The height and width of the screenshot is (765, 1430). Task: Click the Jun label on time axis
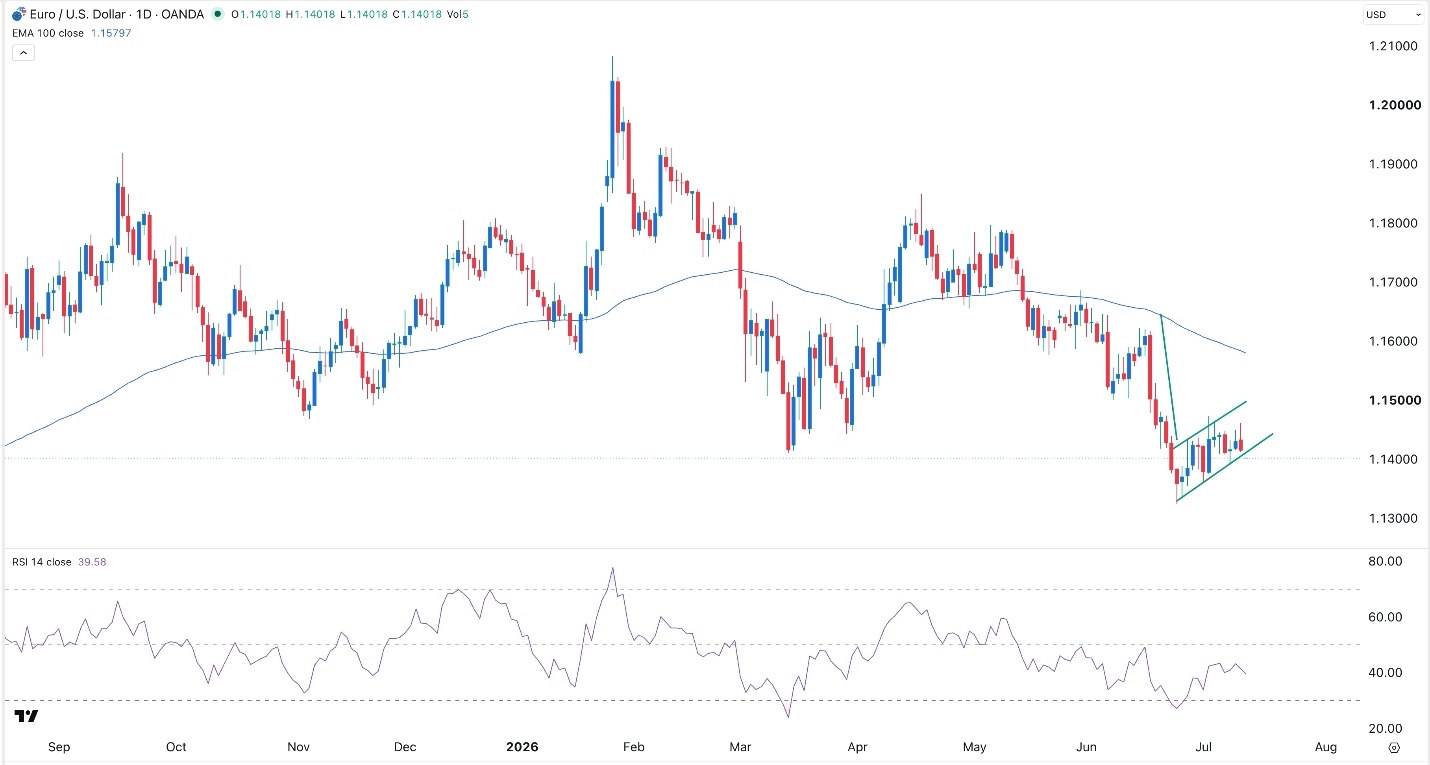point(1088,747)
